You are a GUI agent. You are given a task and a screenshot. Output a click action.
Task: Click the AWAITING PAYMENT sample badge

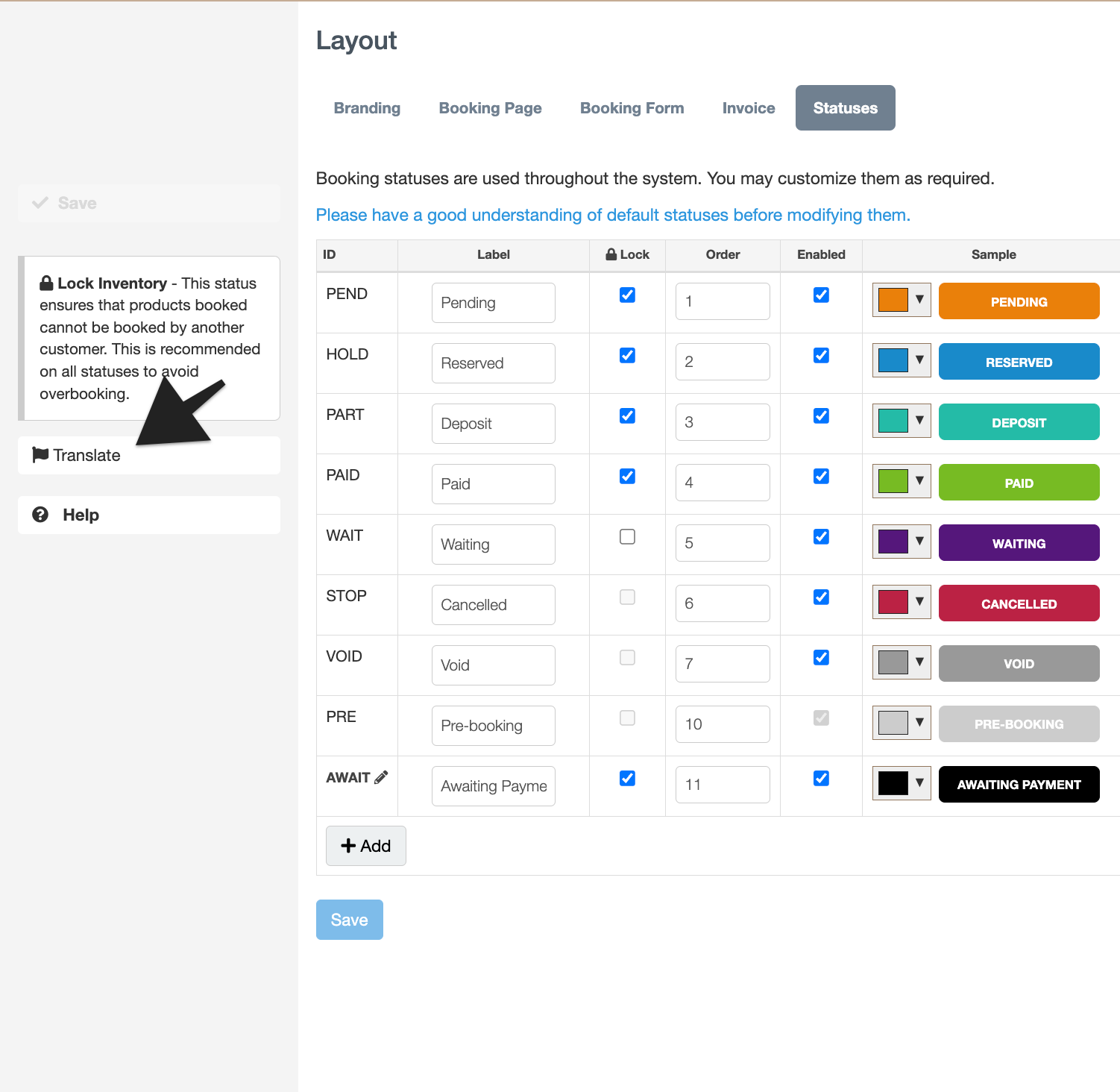point(1019,784)
